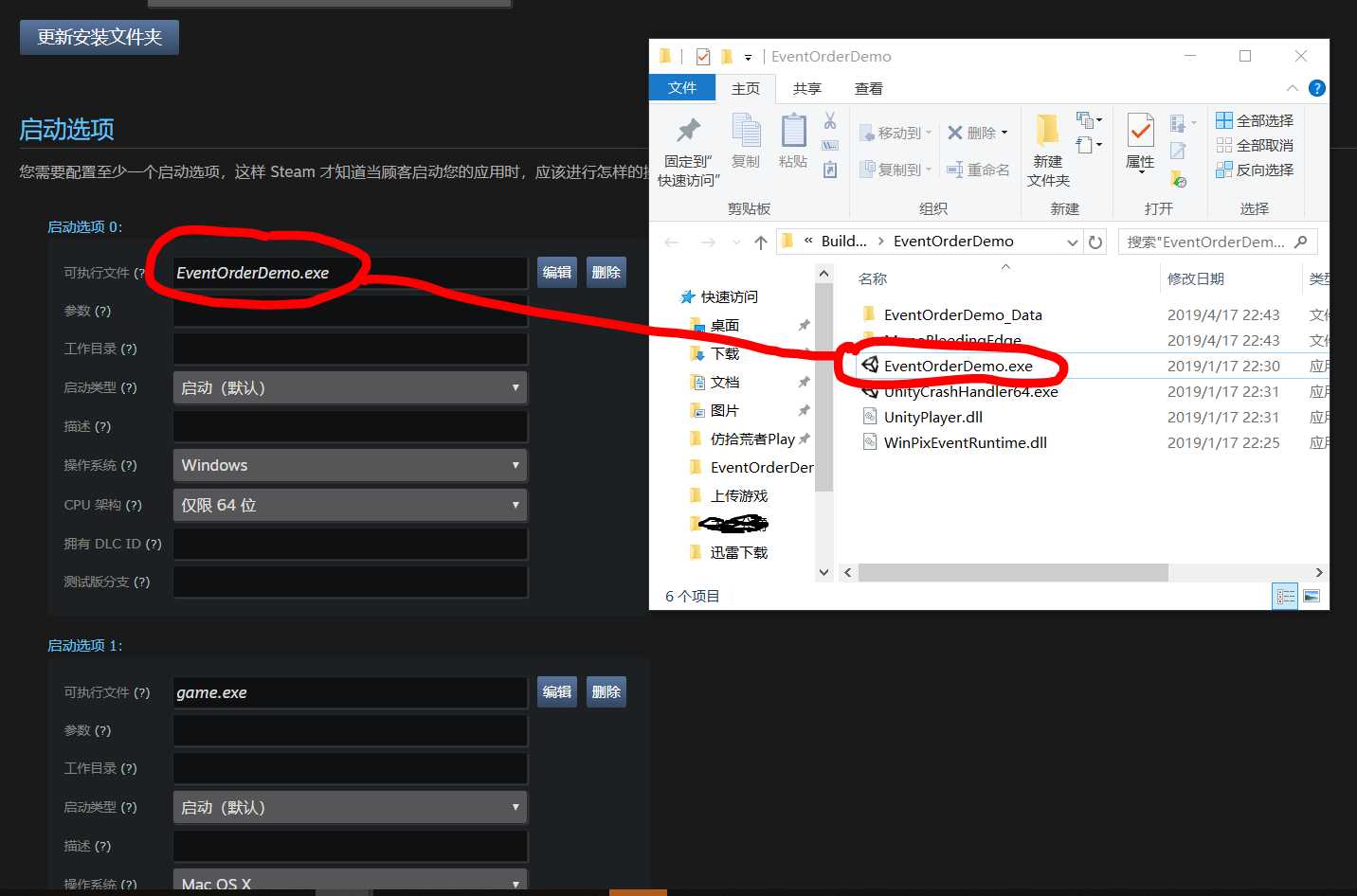This screenshot has height=896, width=1357.
Task: Open the 文件 tab in Explorer
Action: point(682,87)
